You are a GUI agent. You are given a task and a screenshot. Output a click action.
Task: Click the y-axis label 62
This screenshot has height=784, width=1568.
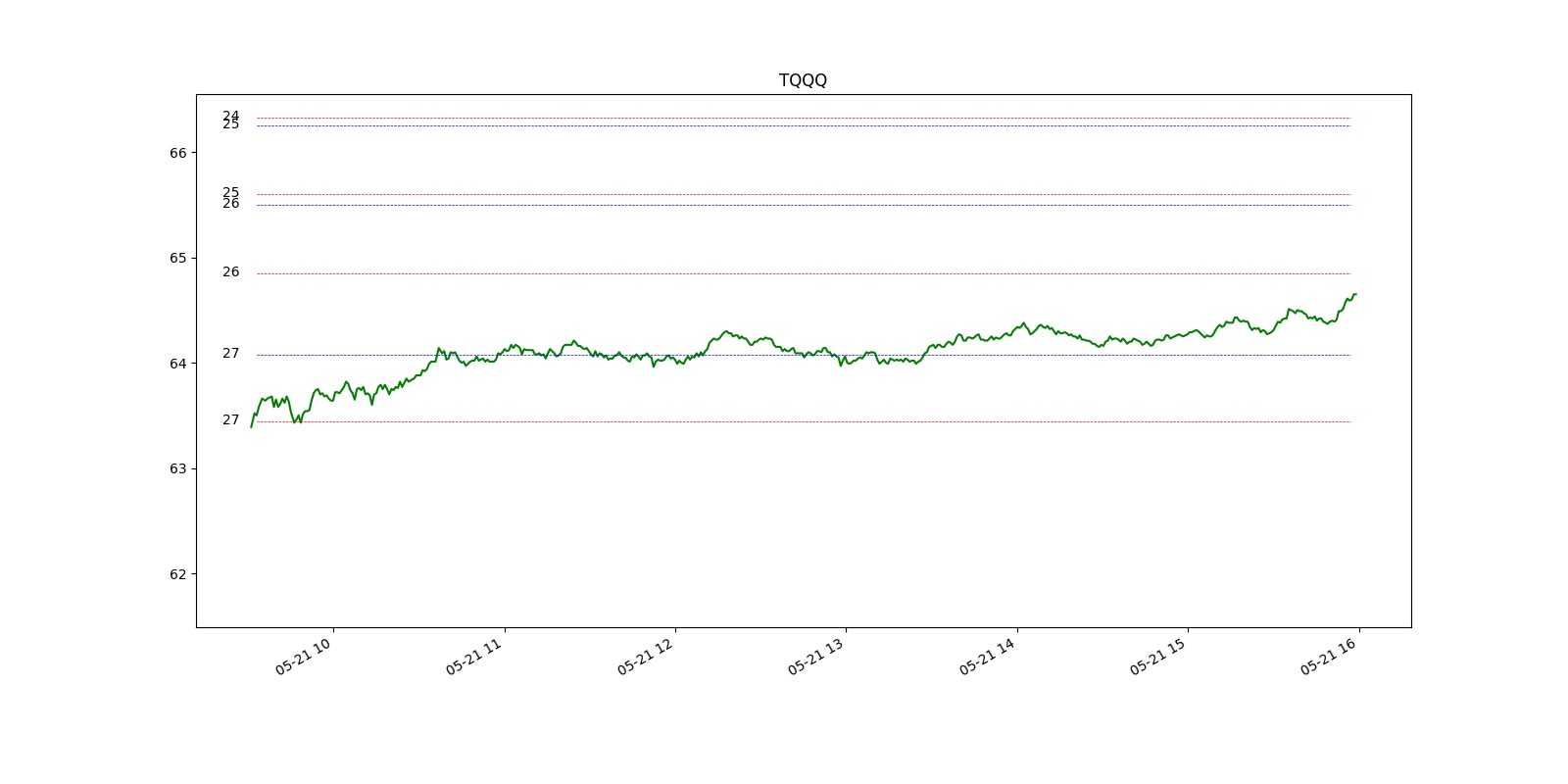click(x=177, y=574)
